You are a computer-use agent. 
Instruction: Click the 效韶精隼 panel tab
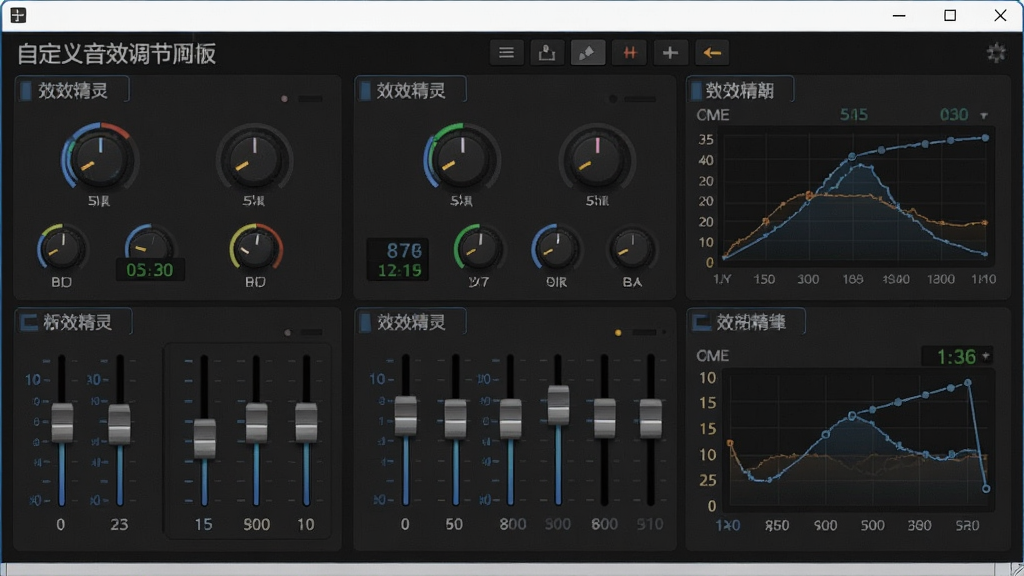coord(746,322)
